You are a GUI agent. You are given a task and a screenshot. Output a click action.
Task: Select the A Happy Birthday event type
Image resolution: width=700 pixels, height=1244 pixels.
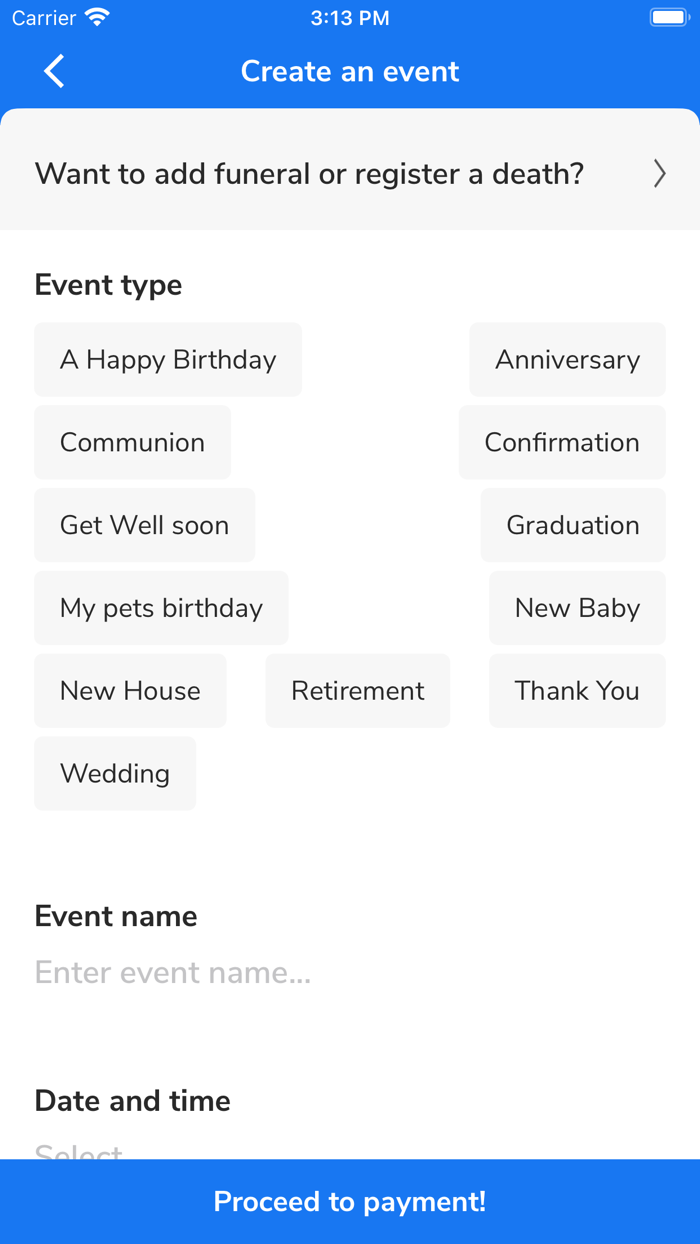pyautogui.click(x=168, y=360)
